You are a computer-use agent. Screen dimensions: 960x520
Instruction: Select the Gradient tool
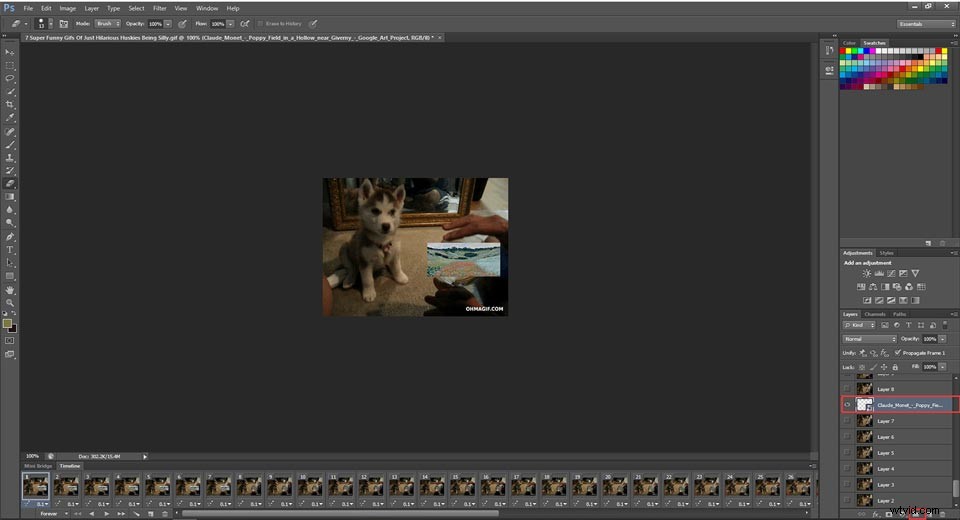click(10, 197)
